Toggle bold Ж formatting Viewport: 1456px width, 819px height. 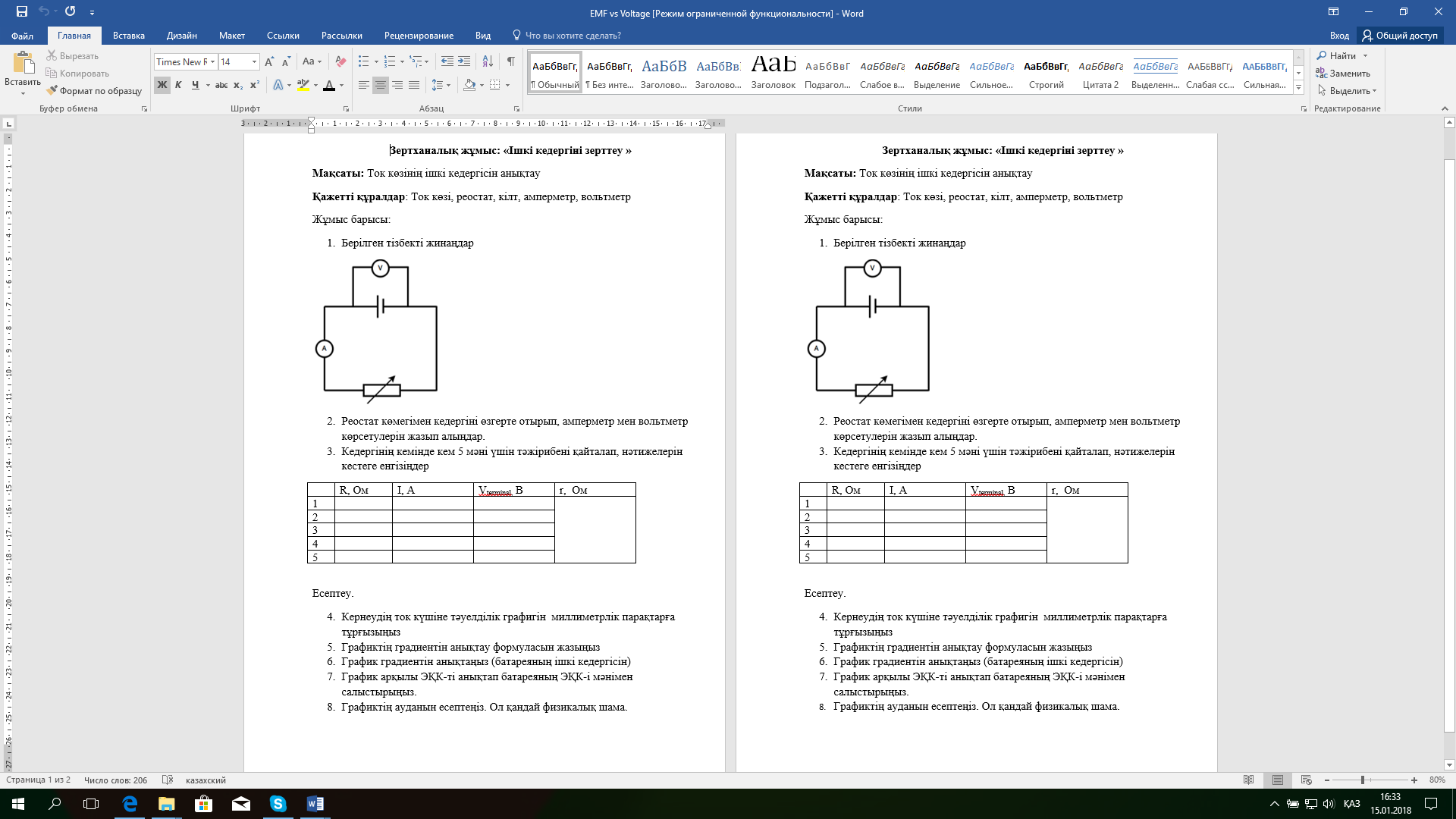click(x=162, y=85)
